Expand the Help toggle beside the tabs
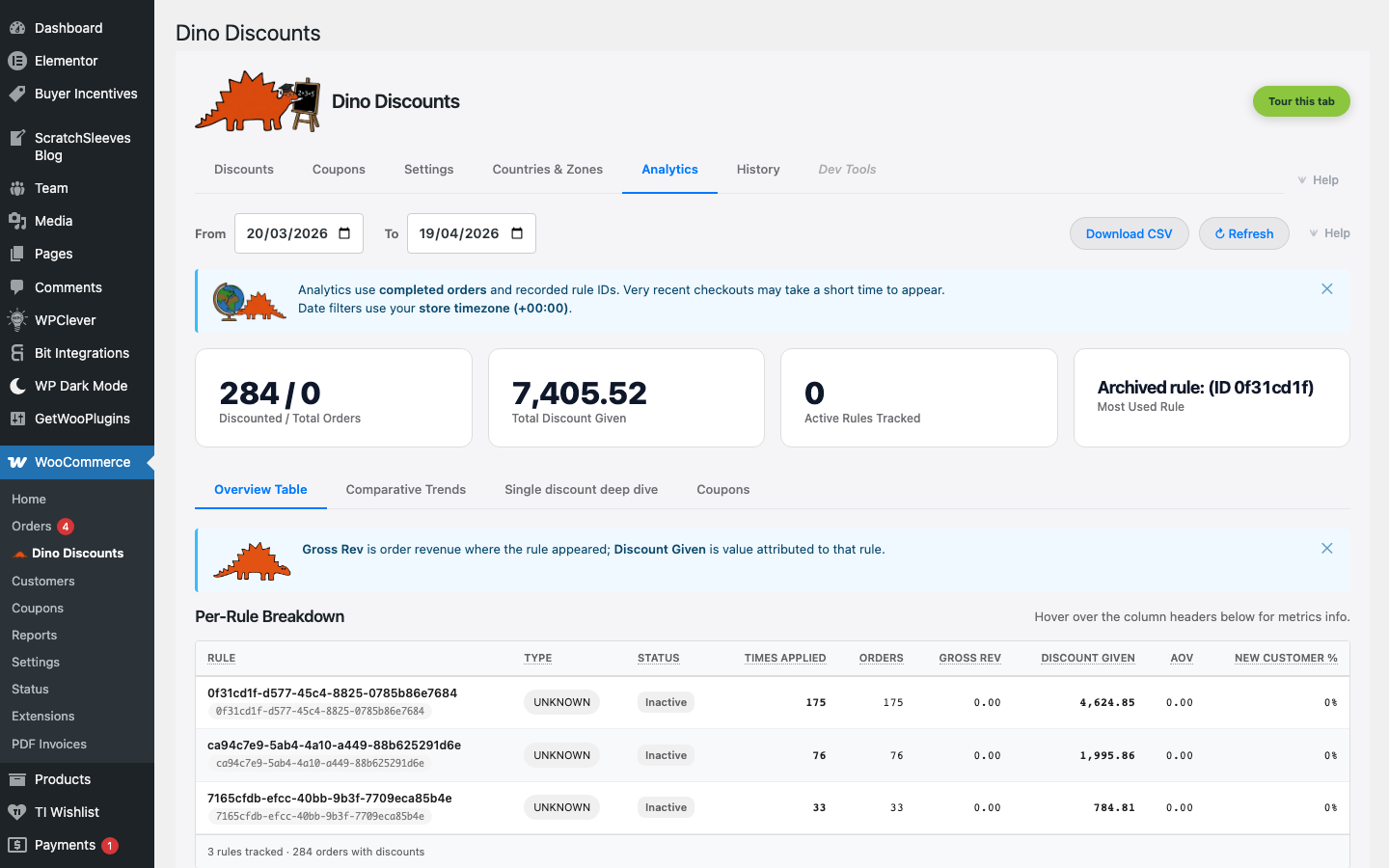 [x=1318, y=180]
